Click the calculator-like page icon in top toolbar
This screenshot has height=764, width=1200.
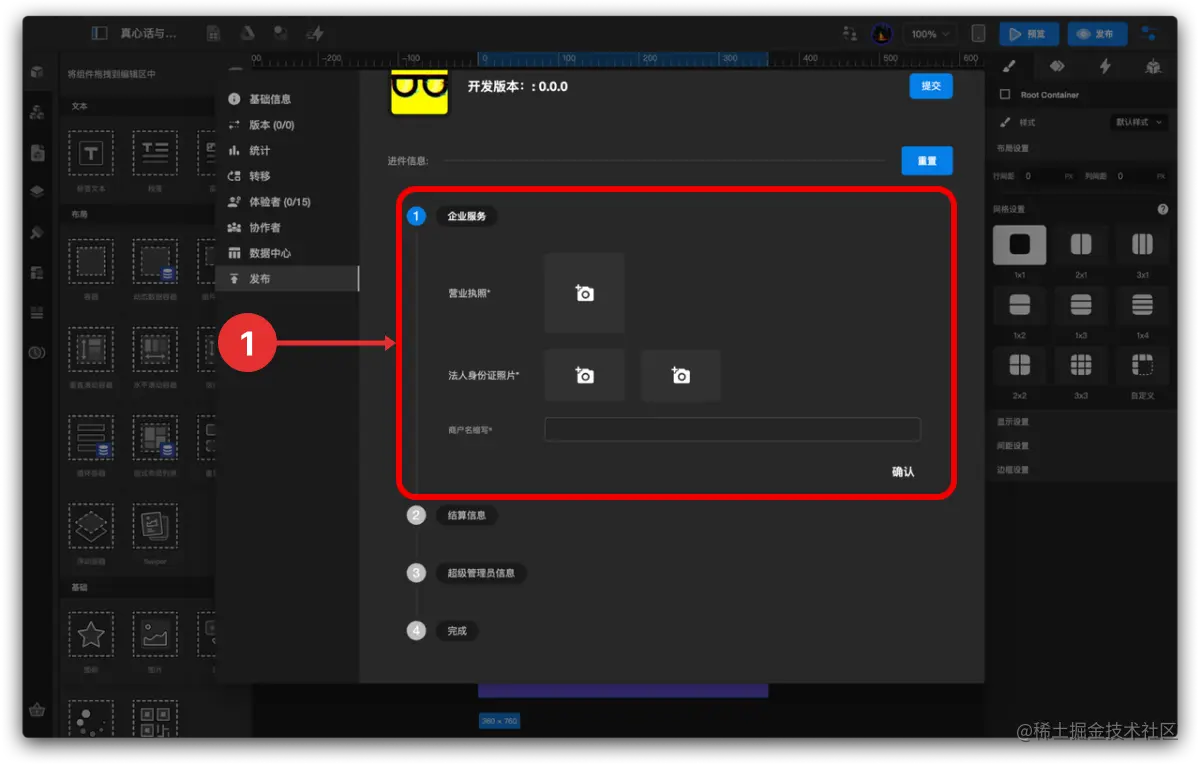[x=213, y=33]
